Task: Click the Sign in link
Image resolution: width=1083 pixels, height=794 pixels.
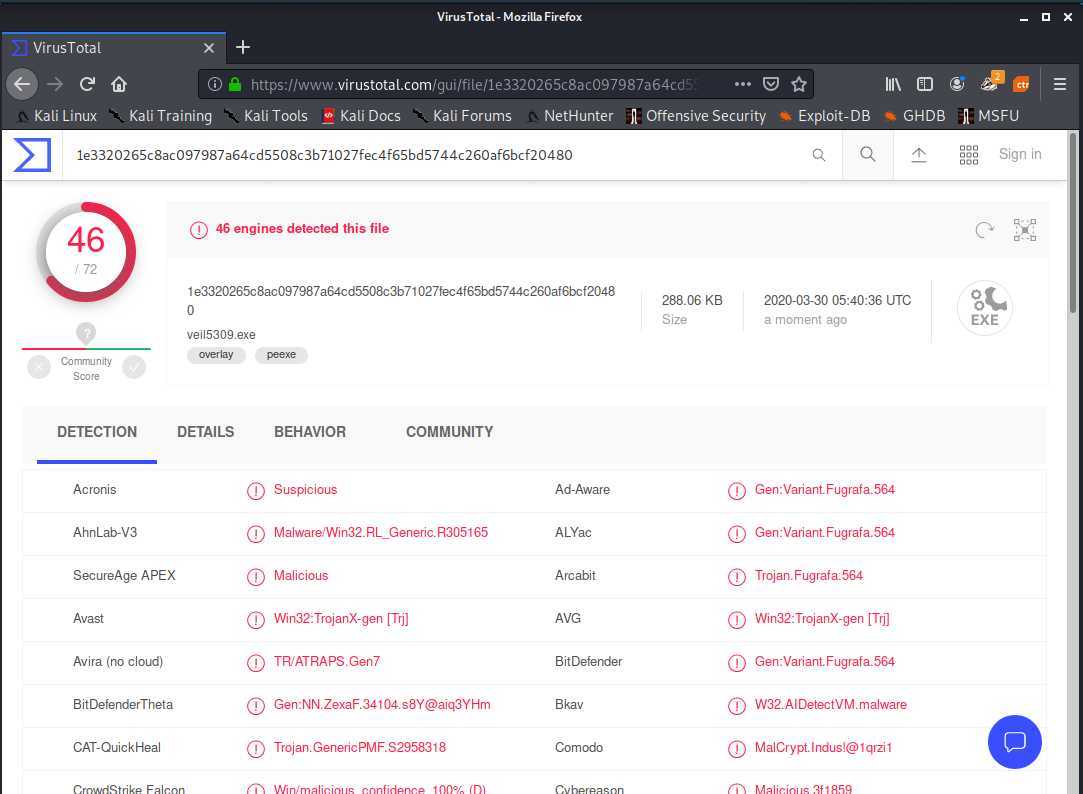Action: pos(1019,154)
